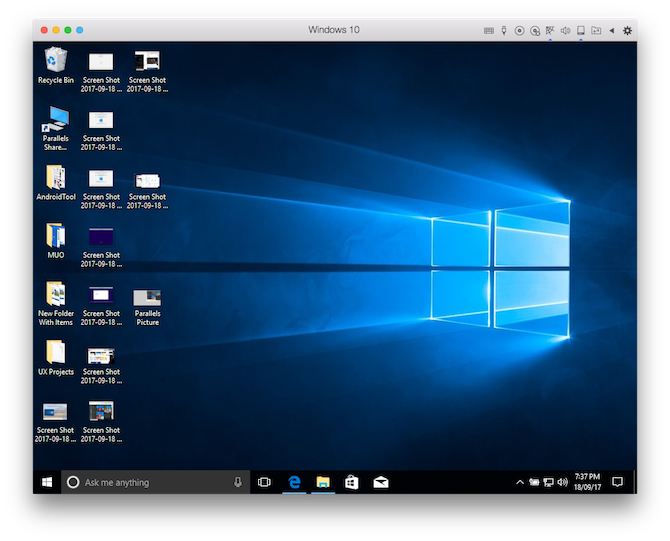The width and height of the screenshot is (670, 541).
Task: Select the Parallels Shared Folders shortcut
Action: click(x=56, y=129)
